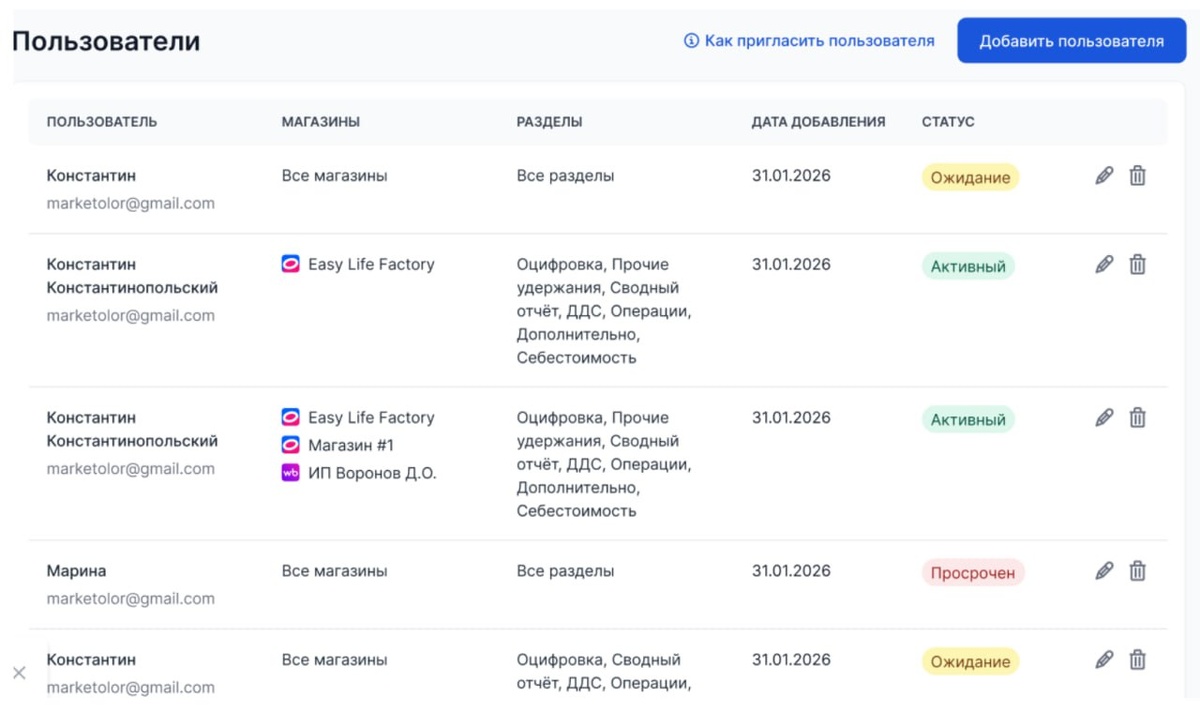
Task: Click the info icon beside invite help link
Action: (691, 41)
